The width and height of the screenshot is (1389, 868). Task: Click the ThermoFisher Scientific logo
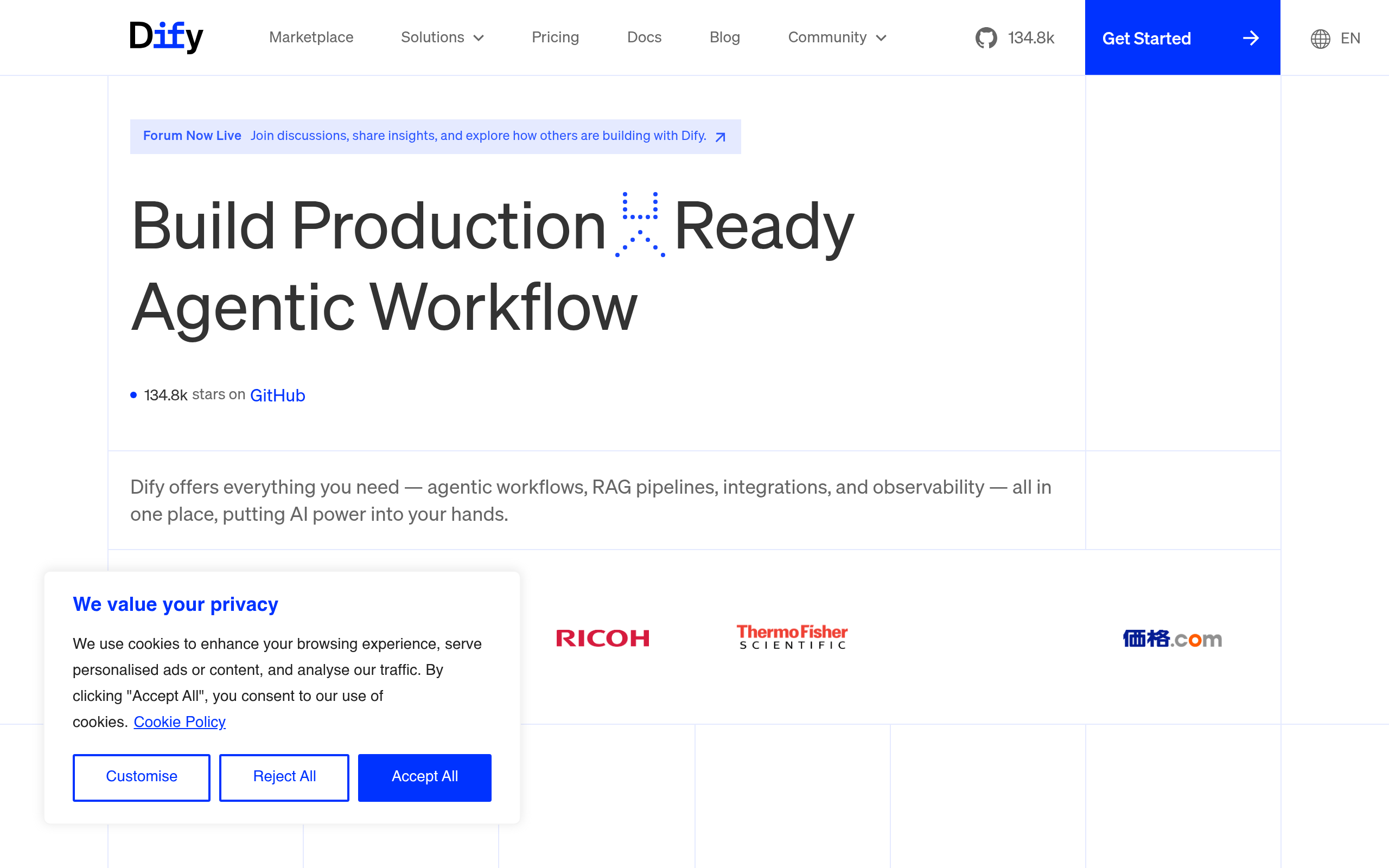[792, 637]
